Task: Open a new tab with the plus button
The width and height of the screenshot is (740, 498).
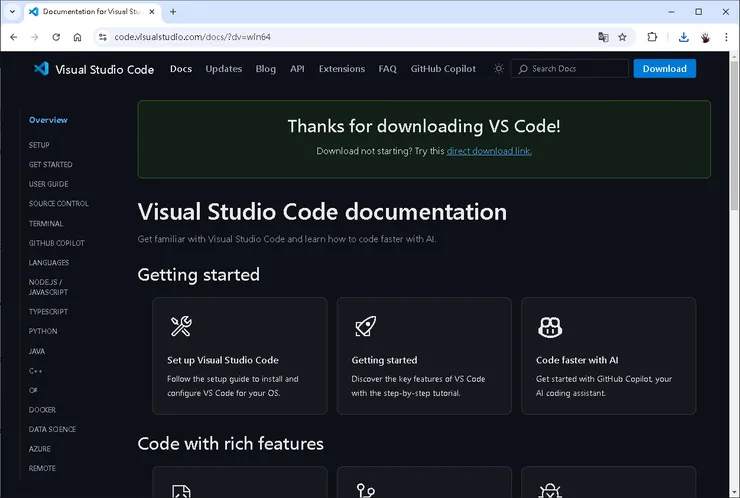Action: click(173, 12)
